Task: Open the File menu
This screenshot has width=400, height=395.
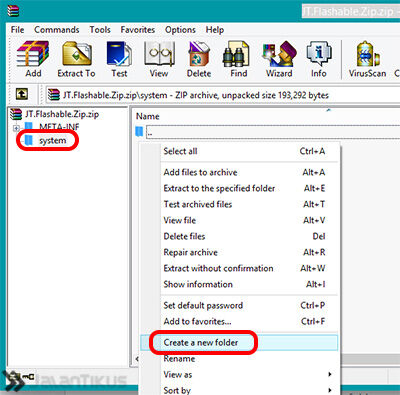Action: pos(17,30)
